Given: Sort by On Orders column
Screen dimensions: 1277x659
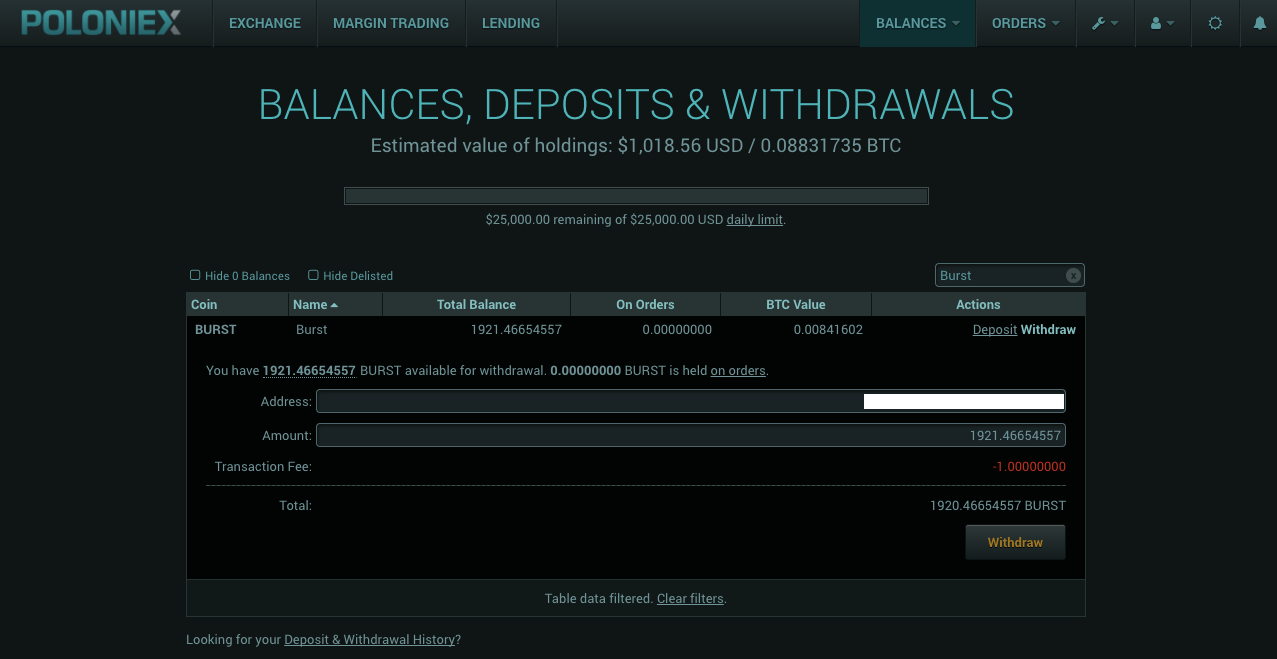Looking at the screenshot, I should click(645, 304).
